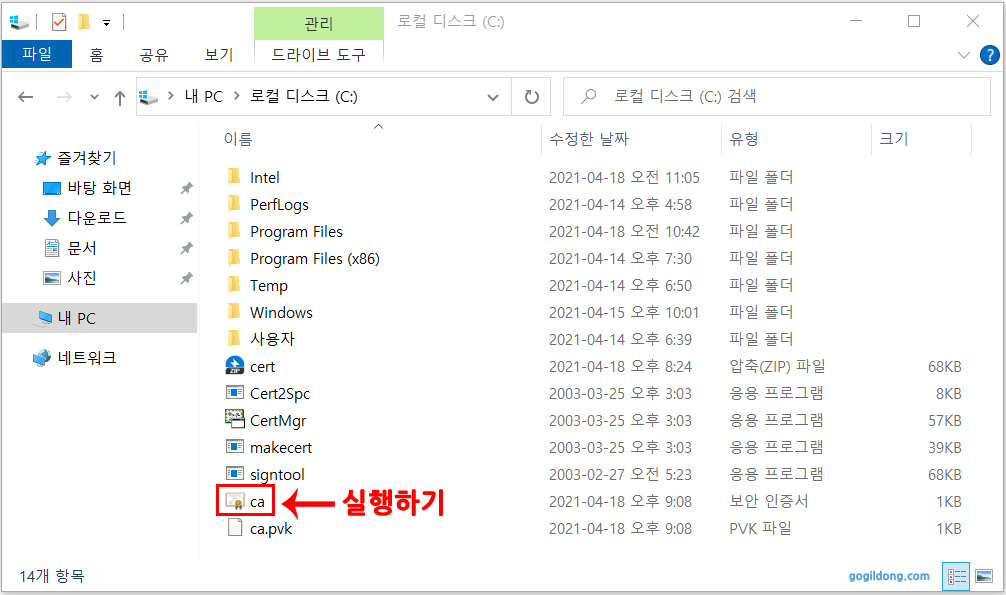Select the ca.pvk file icon

coord(235,528)
